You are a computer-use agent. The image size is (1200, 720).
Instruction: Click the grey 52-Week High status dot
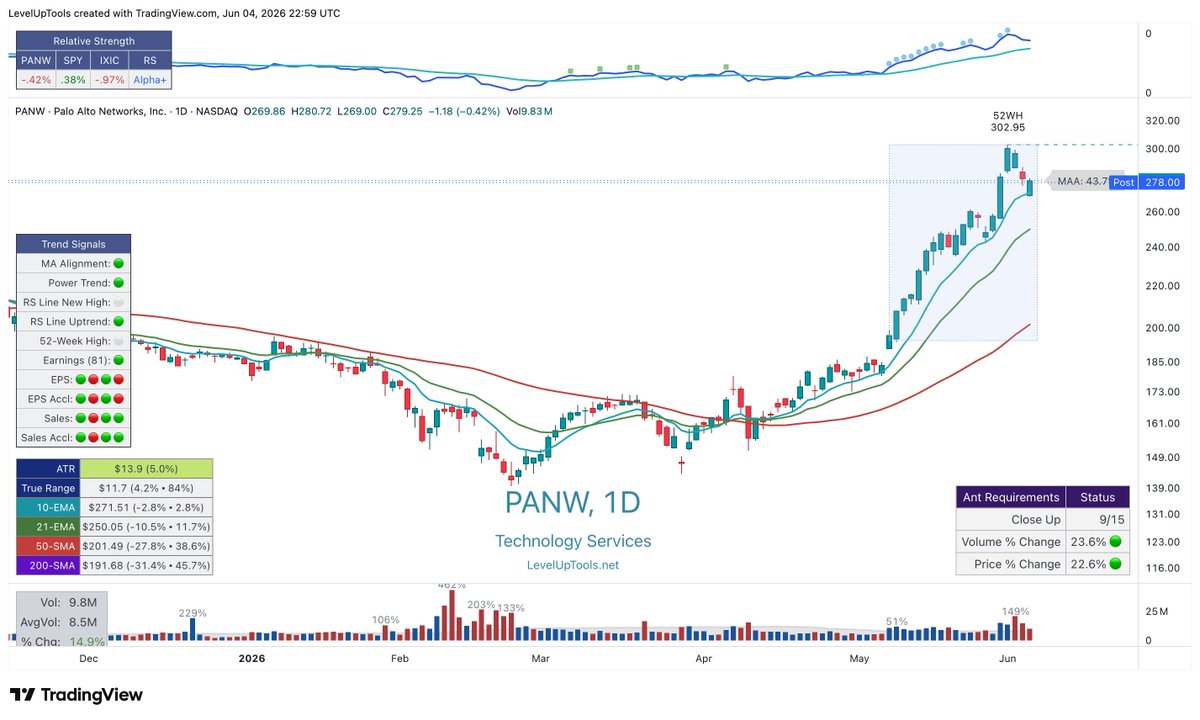point(119,341)
